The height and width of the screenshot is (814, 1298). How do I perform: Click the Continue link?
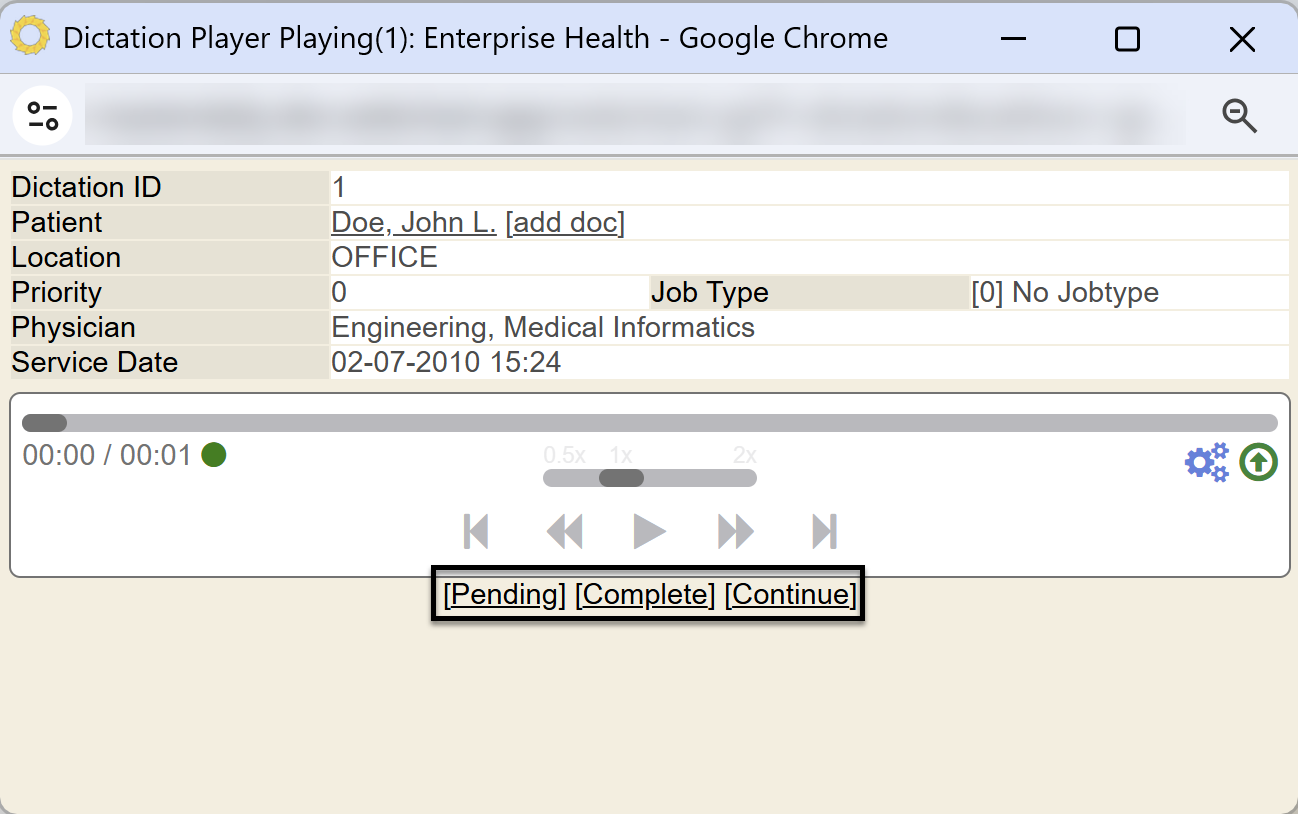[791, 595]
